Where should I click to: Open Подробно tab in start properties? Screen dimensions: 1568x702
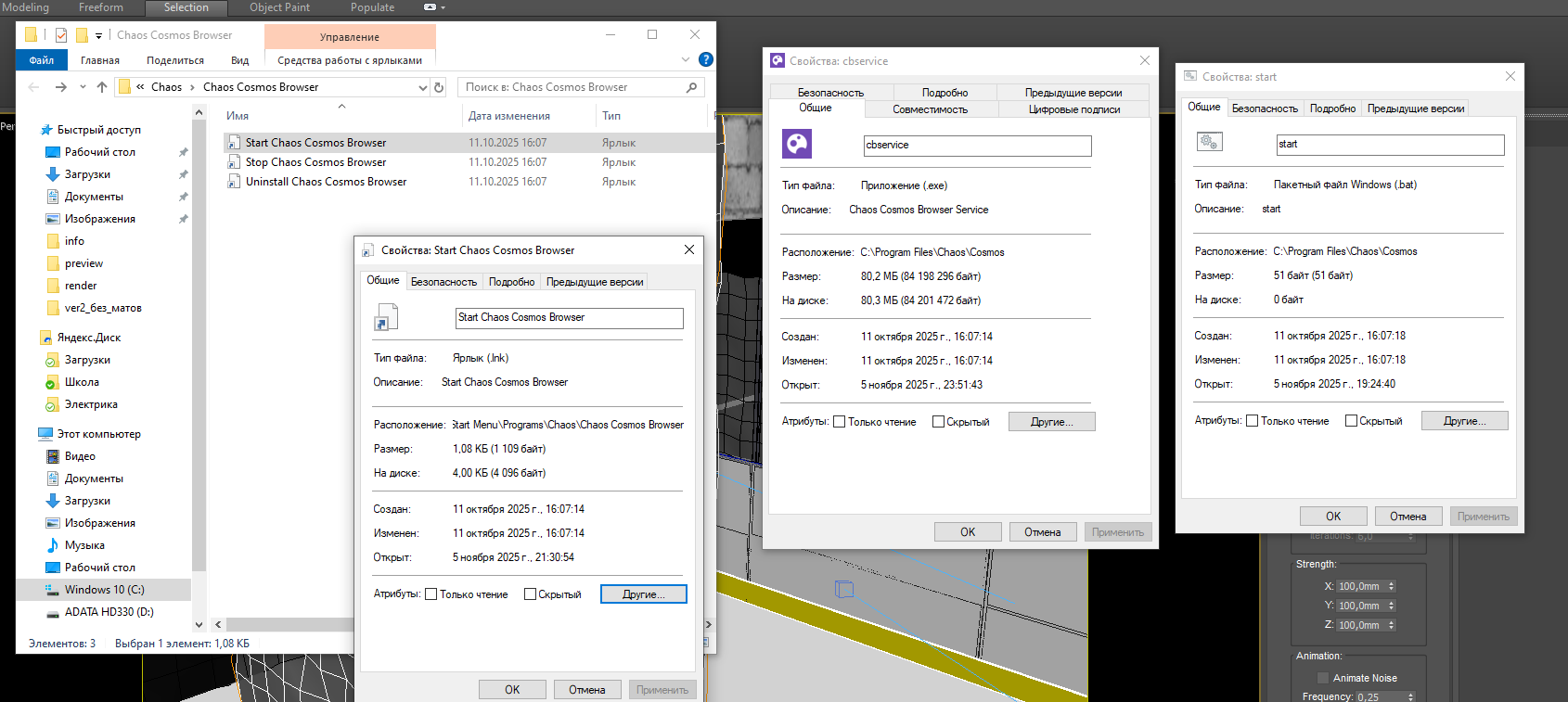click(1332, 108)
